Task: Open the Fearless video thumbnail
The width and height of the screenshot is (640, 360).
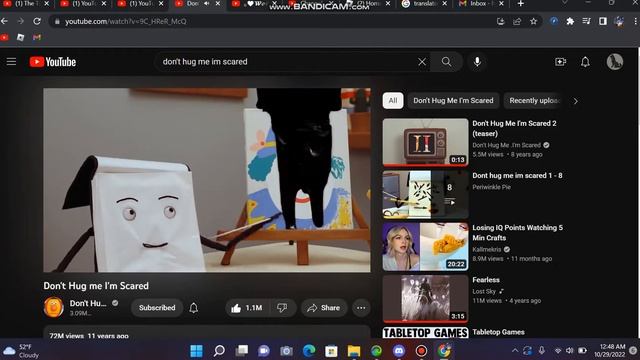Action: [425, 299]
